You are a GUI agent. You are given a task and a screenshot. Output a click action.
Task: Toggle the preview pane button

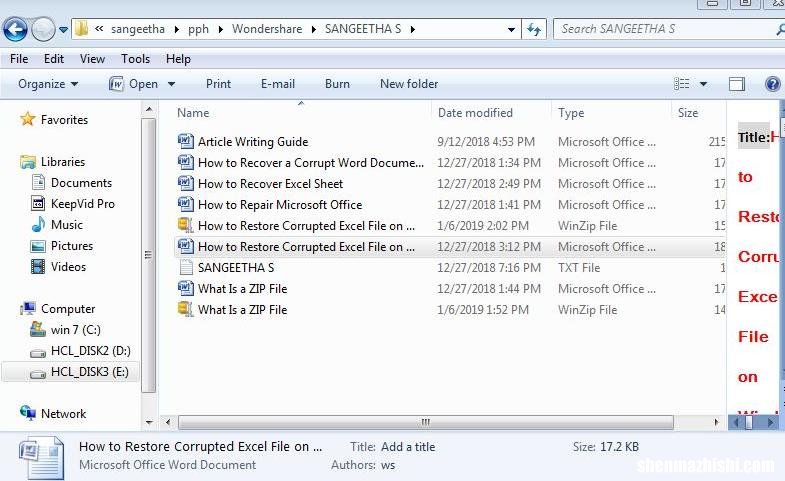click(736, 84)
